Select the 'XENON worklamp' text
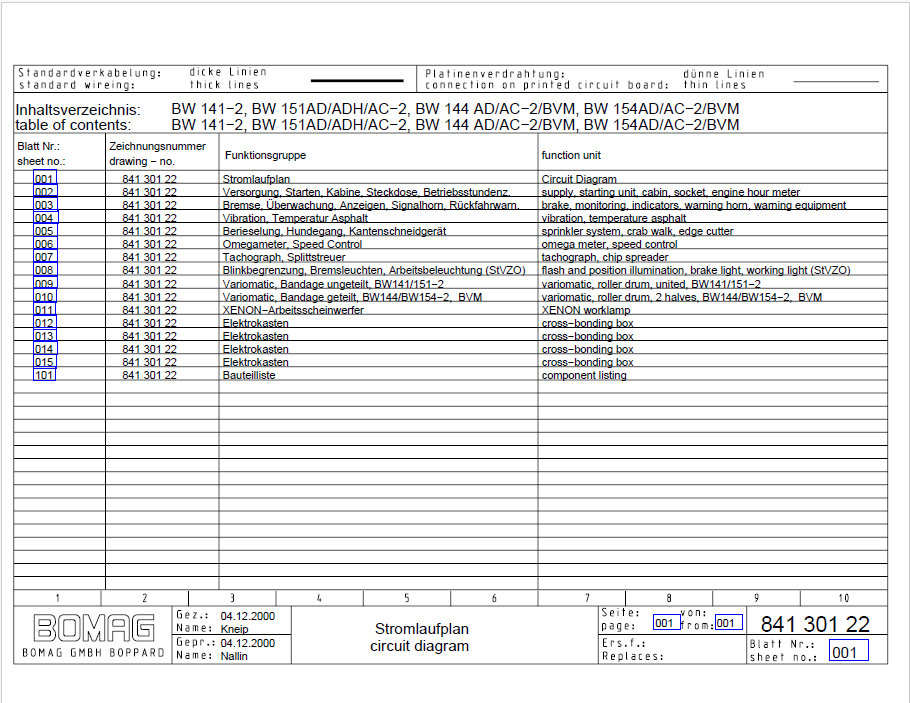Image resolution: width=910 pixels, height=703 pixels. [586, 310]
